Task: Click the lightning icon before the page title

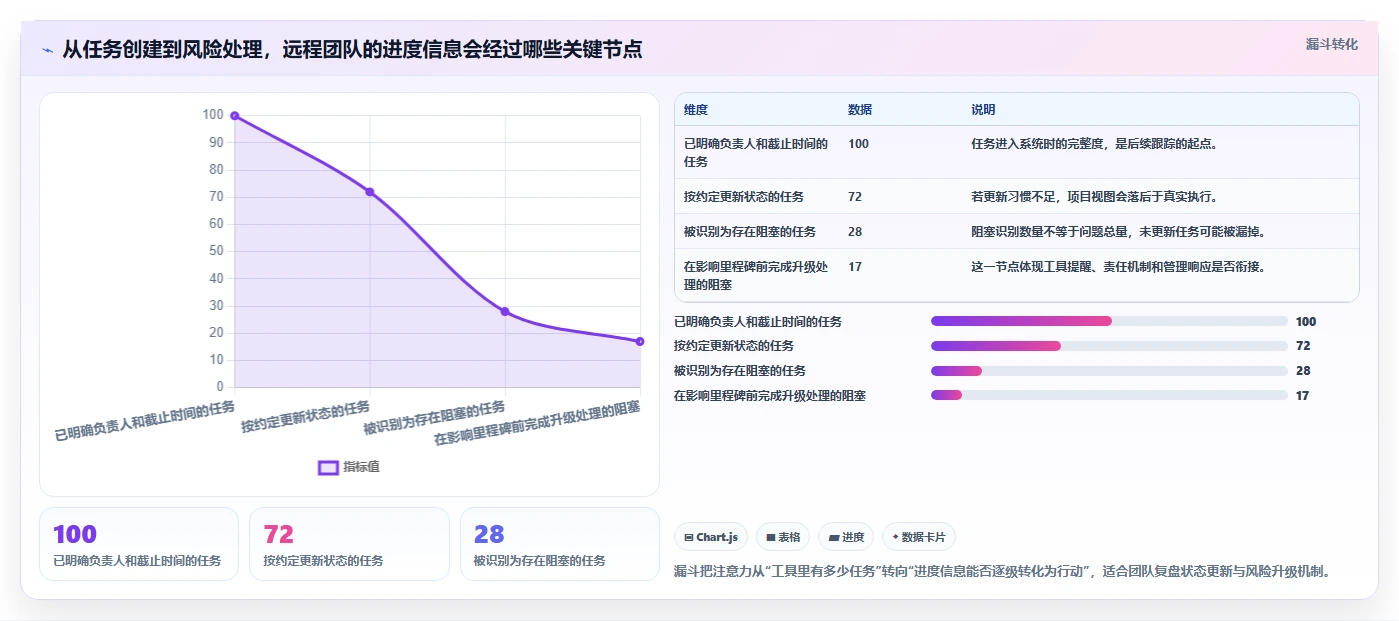Action: point(47,50)
